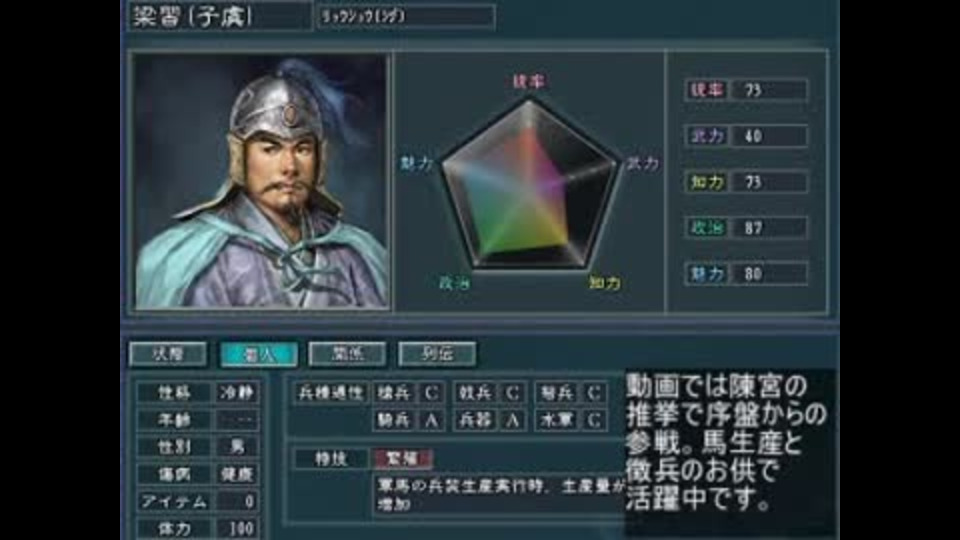960x540 pixels.
Task: Click the 武力 stat label showing 40
Action: (707, 136)
